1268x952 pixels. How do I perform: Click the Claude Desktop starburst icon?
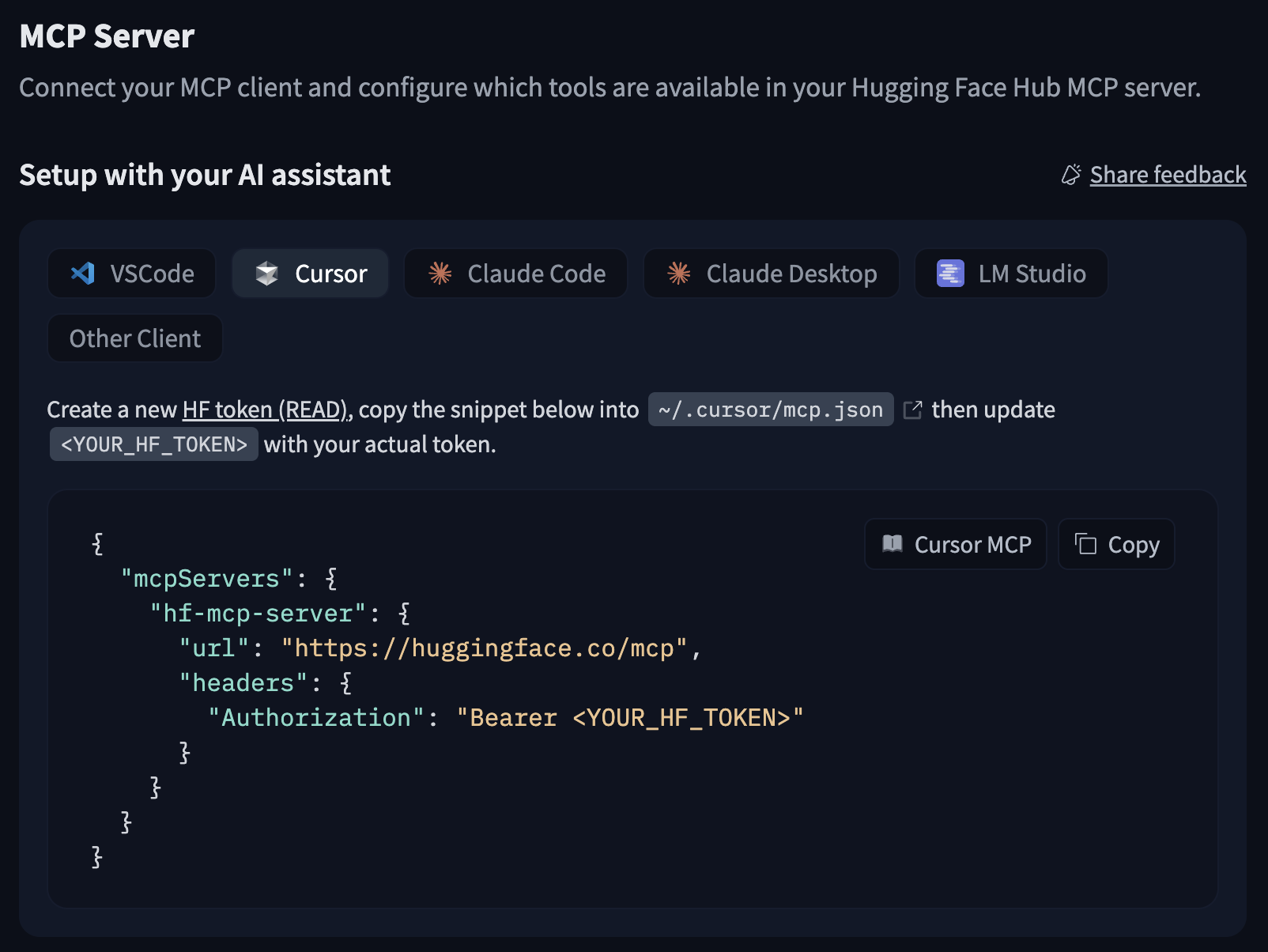tap(679, 274)
